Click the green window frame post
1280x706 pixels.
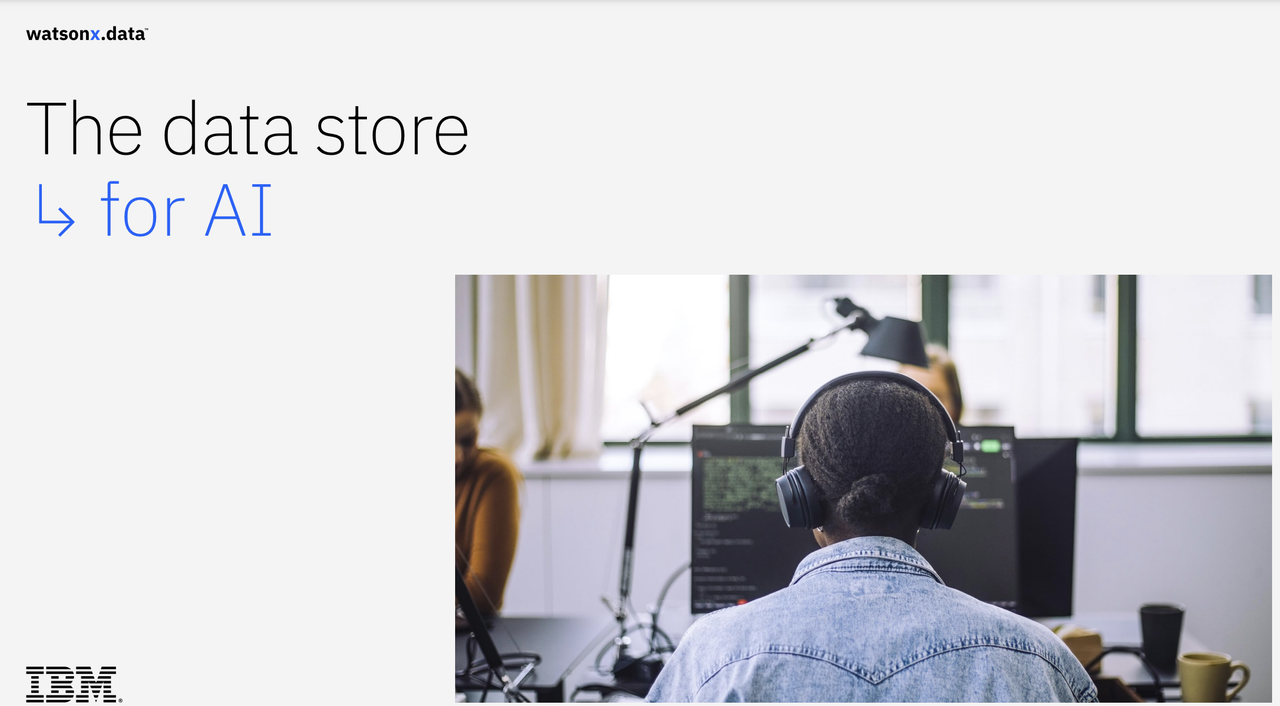click(x=1126, y=356)
